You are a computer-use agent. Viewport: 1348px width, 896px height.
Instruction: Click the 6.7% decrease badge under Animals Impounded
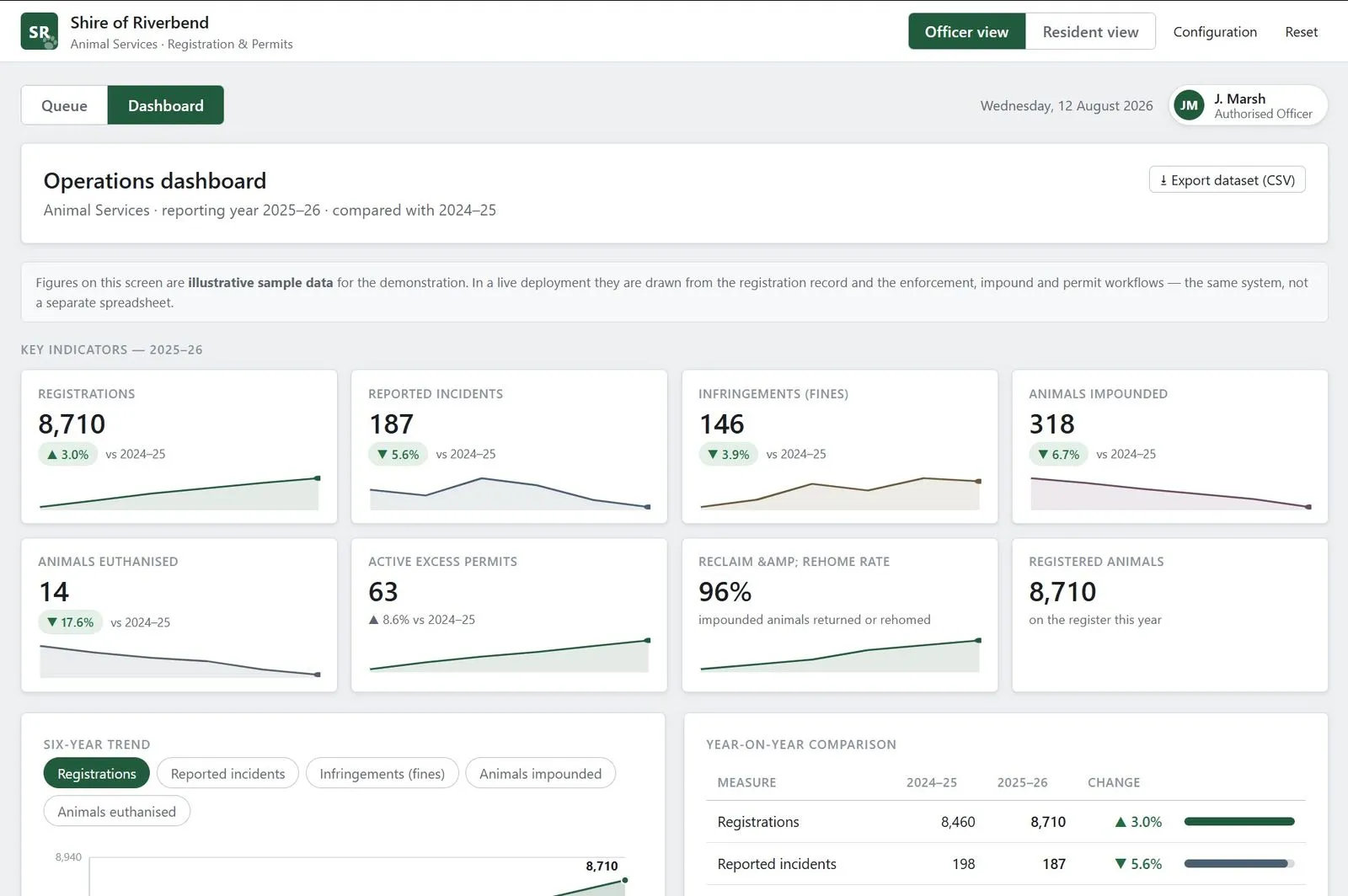(x=1058, y=454)
